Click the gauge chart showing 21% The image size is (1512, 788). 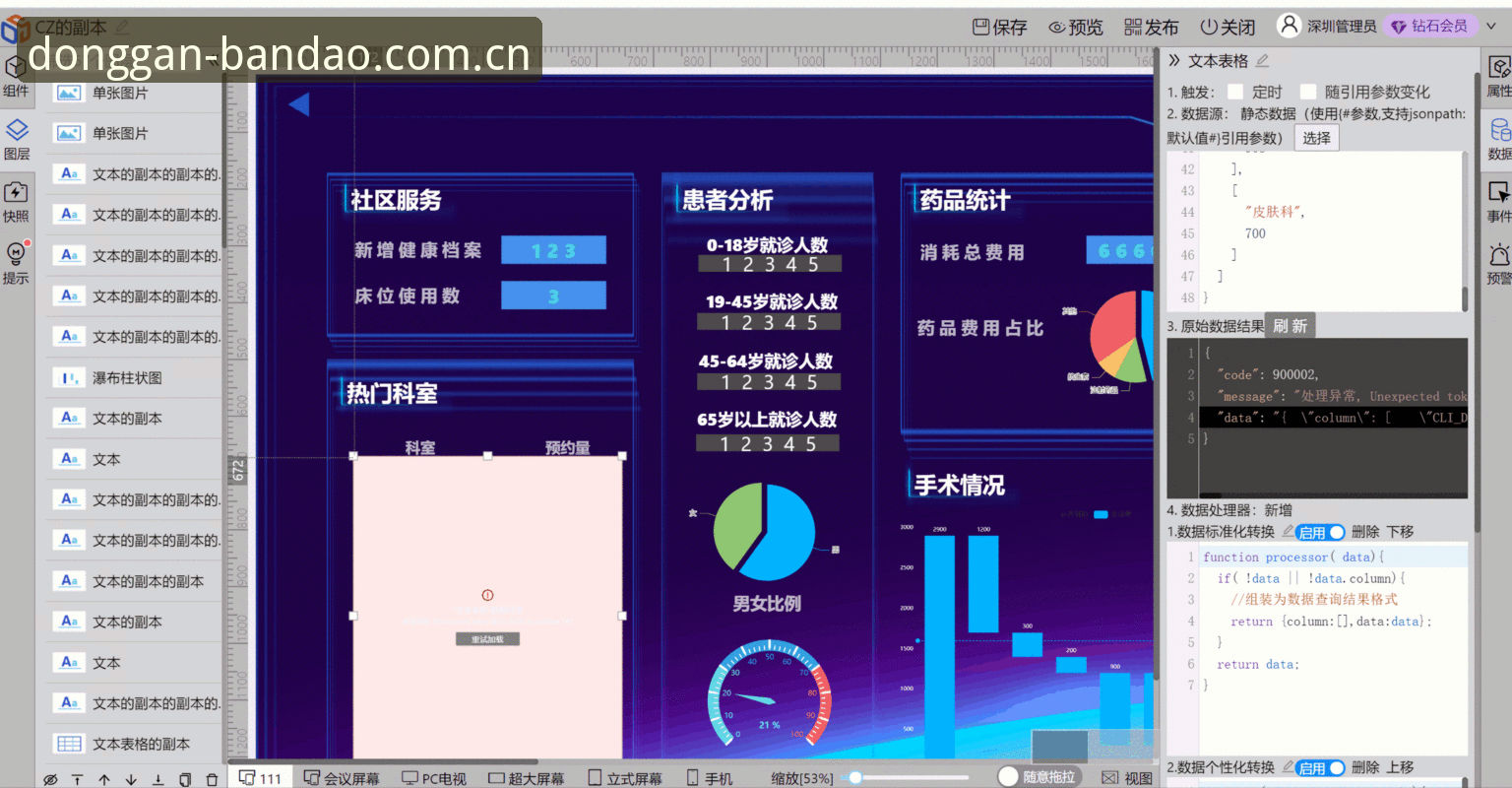770,694
